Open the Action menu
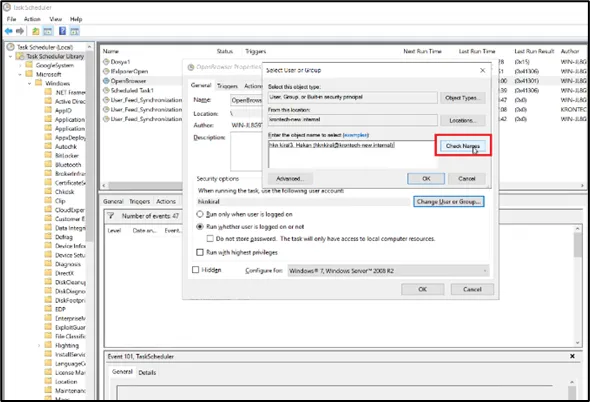 (x=32, y=19)
